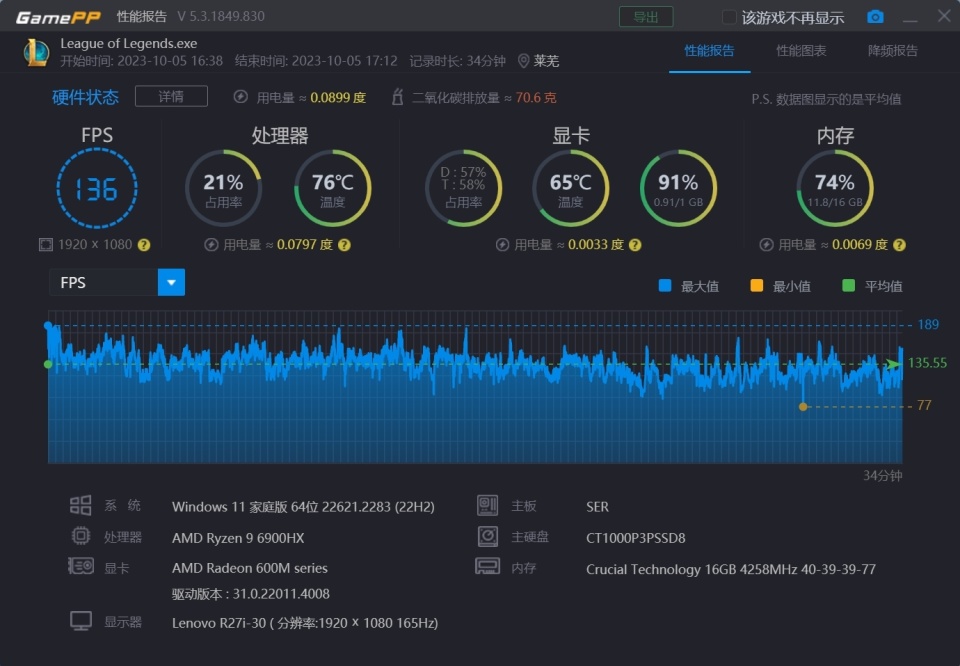The height and width of the screenshot is (666, 960).
Task: Click the power icon beside 用电量 0.0899 度
Action: 241,97
